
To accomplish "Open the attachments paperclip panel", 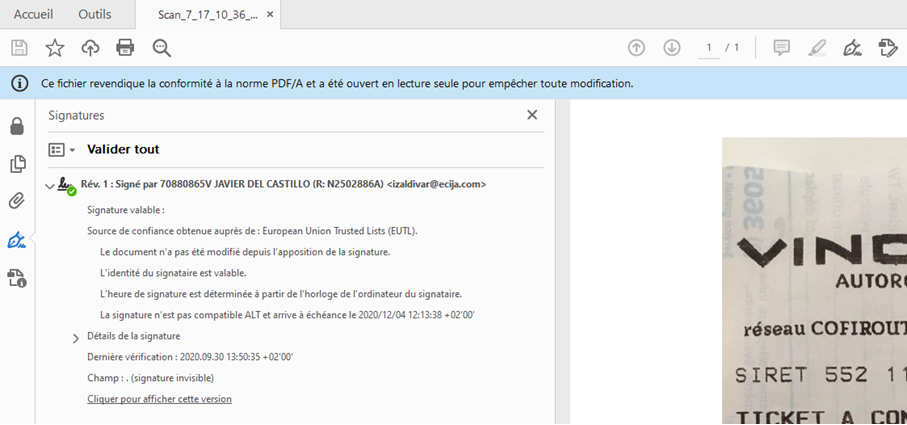I will [17, 202].
